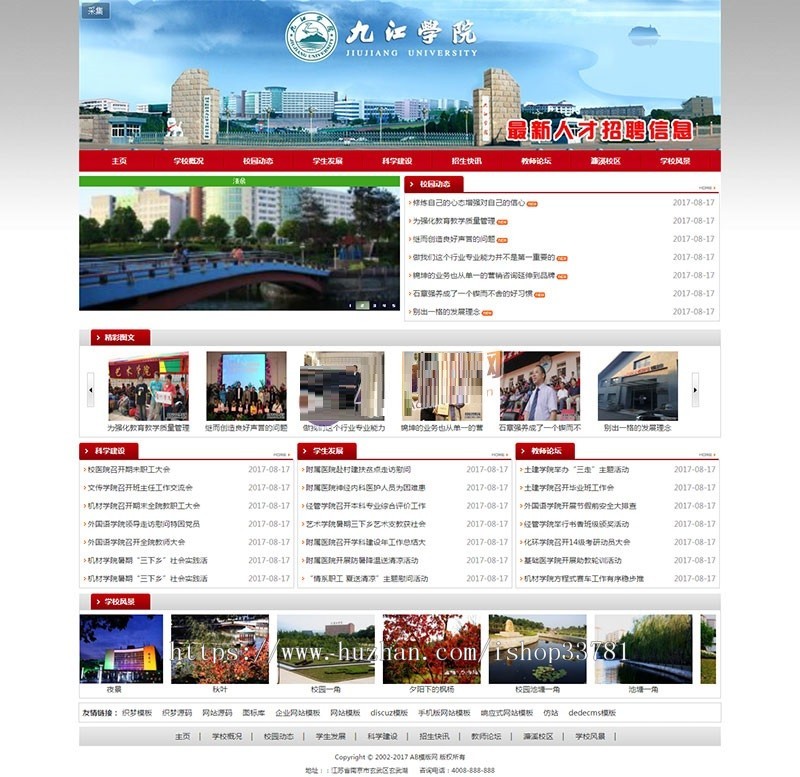Go to 濂溪校区 in the red navigation bar
This screenshot has height=777, width=800.
tap(605, 161)
